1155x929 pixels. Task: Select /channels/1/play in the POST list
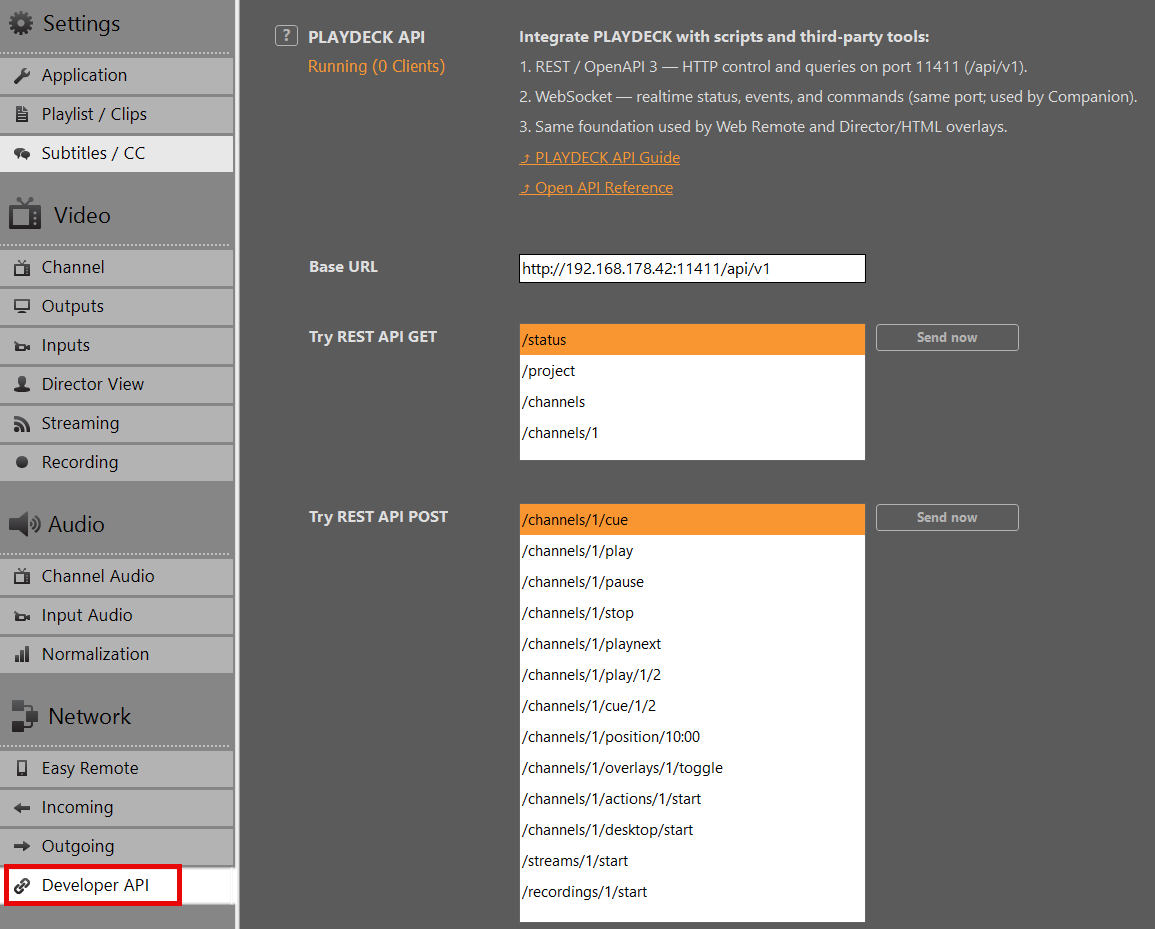(692, 550)
